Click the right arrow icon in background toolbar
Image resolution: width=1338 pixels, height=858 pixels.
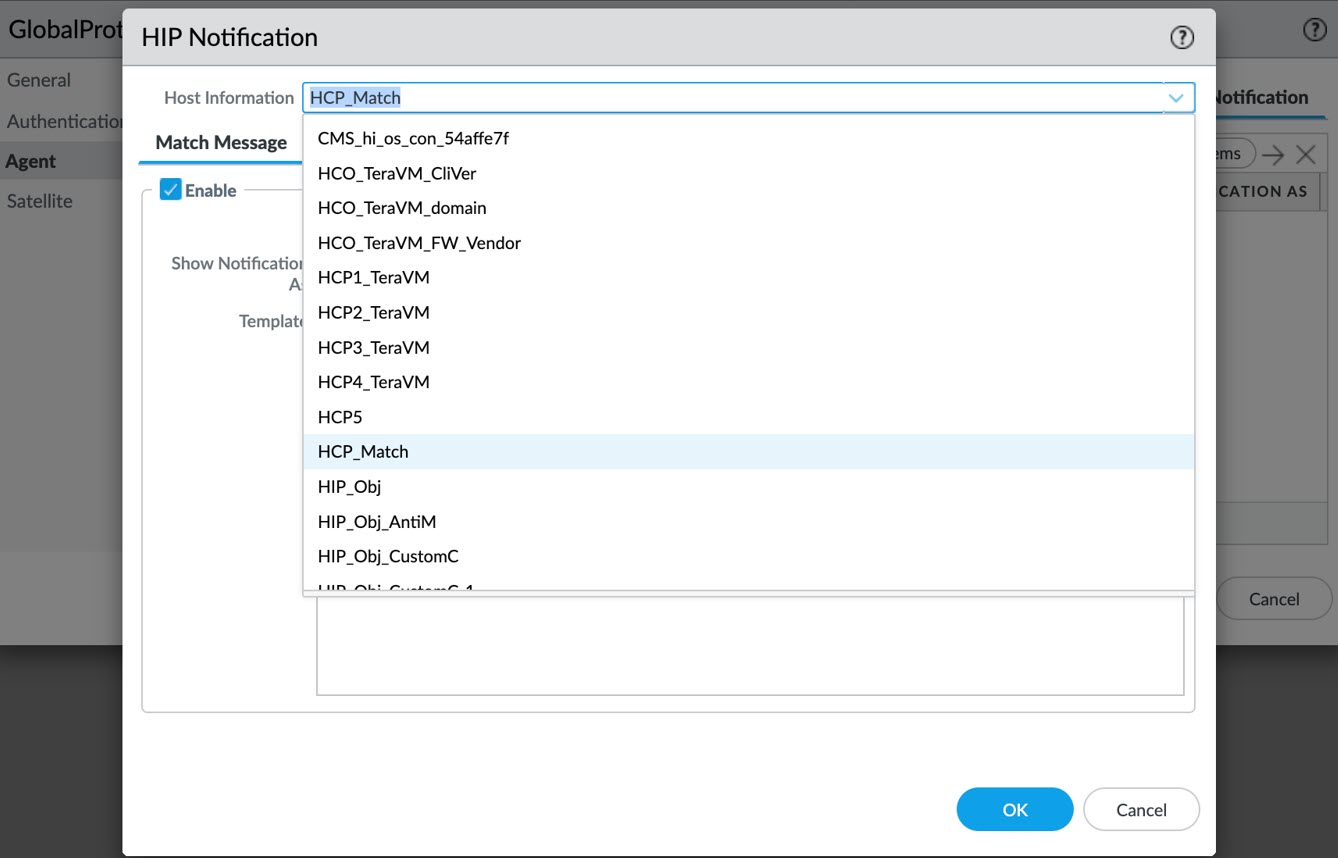[x=1272, y=154]
